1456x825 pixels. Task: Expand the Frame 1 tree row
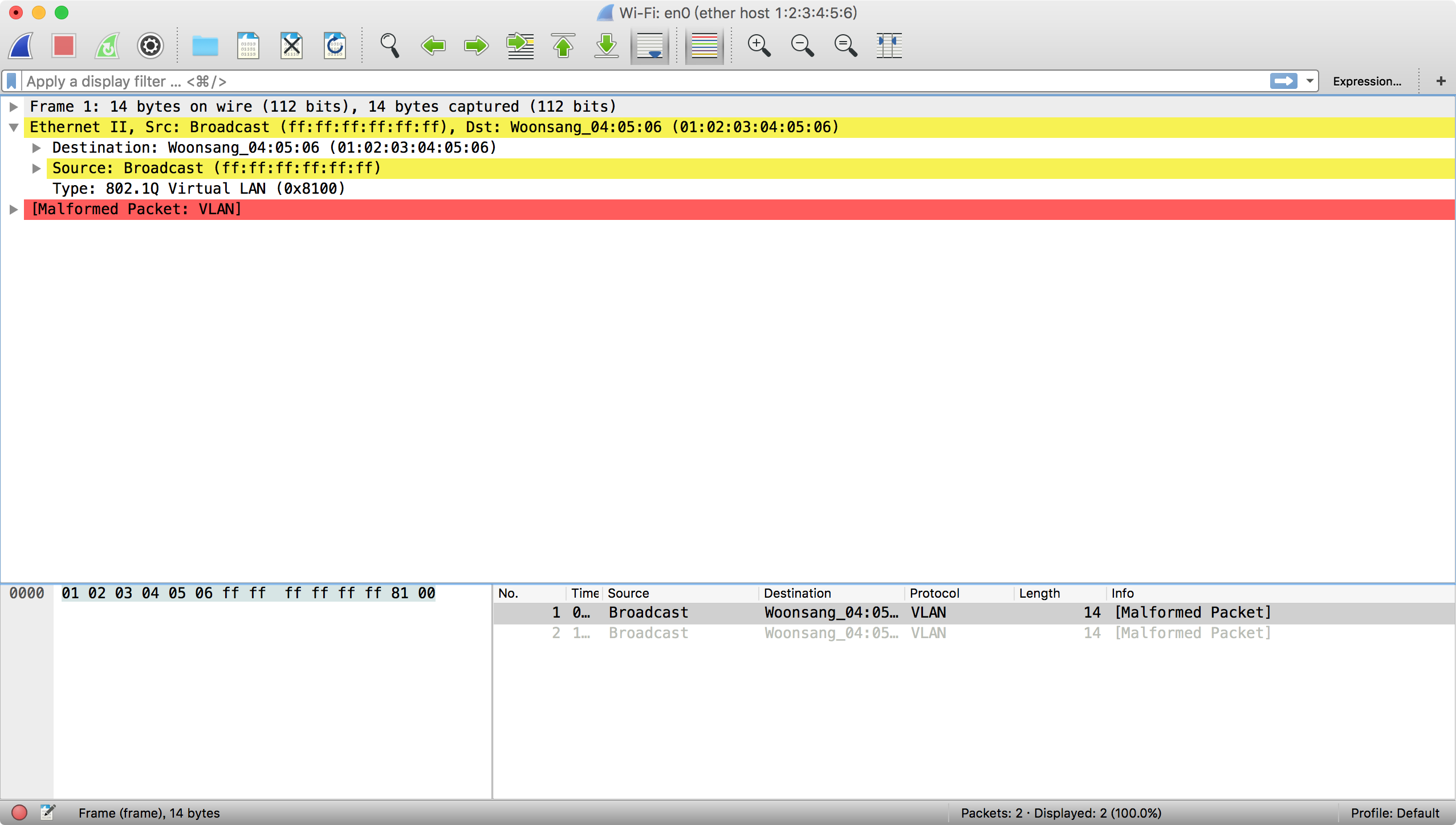pos(14,107)
